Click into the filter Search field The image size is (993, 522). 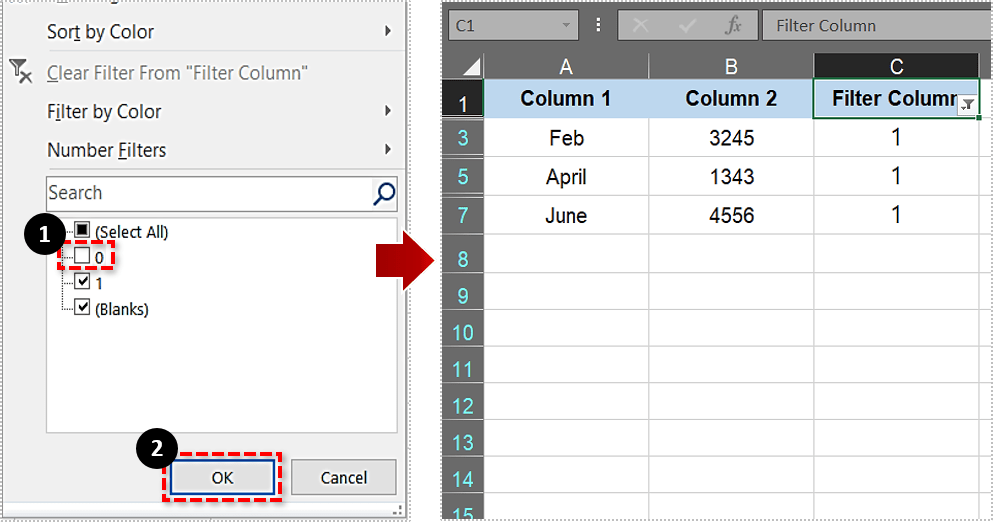205,193
